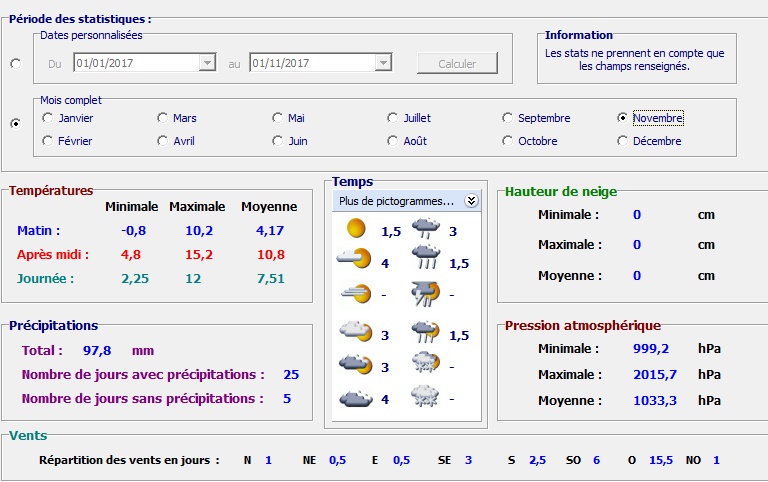Viewport: 768px width, 482px height.
Task: Click days without precipitation value 5
Action: tap(287, 399)
